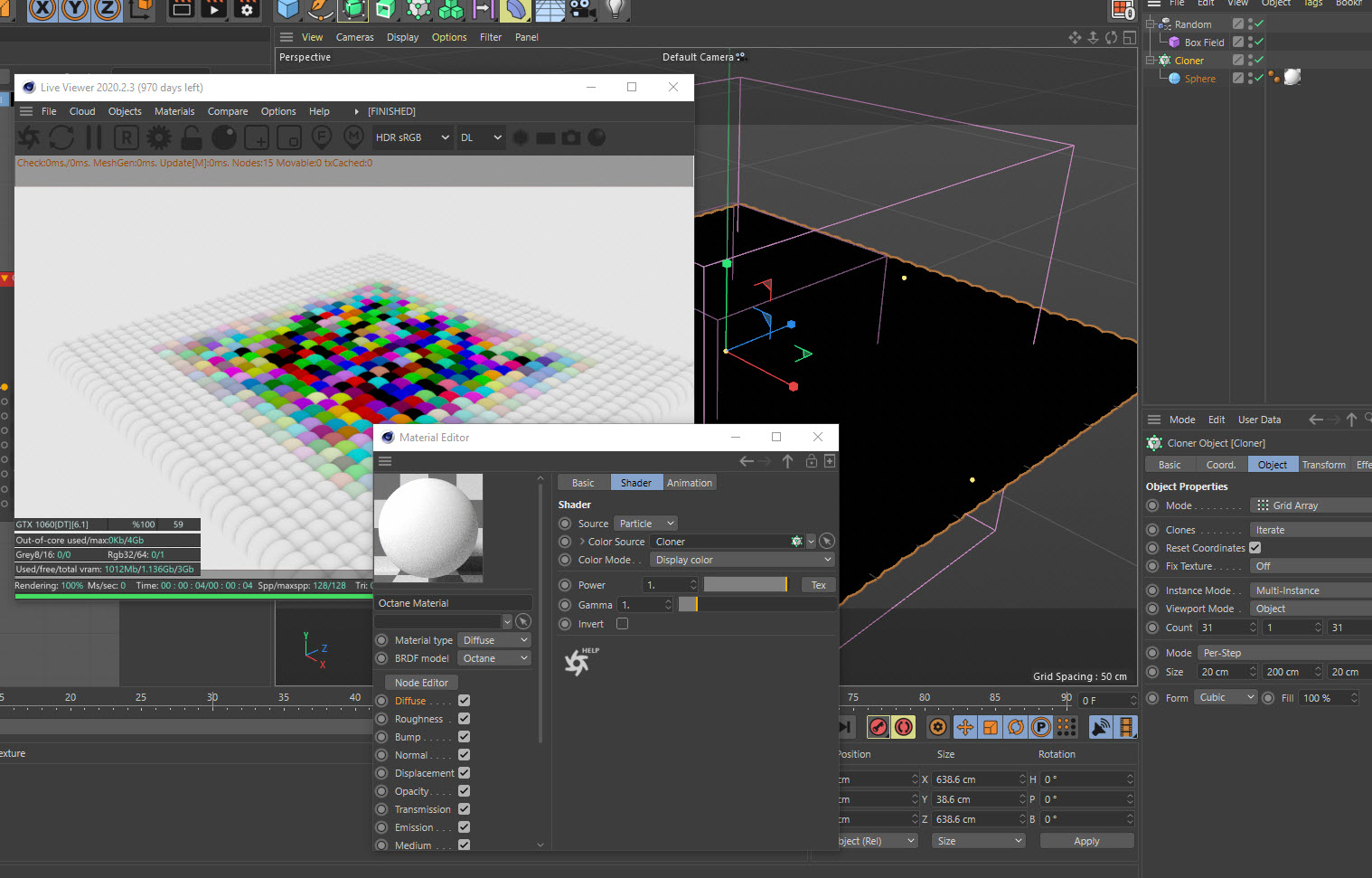Screen dimensions: 1372x878
Task: Click the Node Editor button
Action: [421, 683]
